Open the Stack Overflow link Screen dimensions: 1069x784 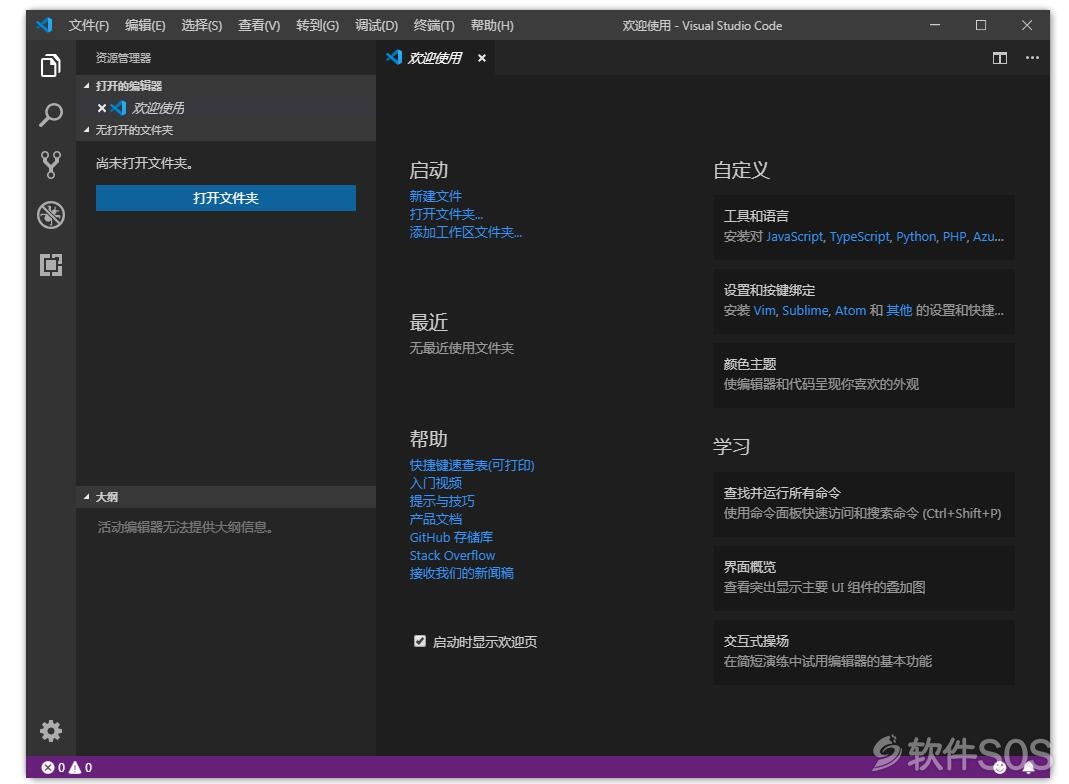click(452, 555)
